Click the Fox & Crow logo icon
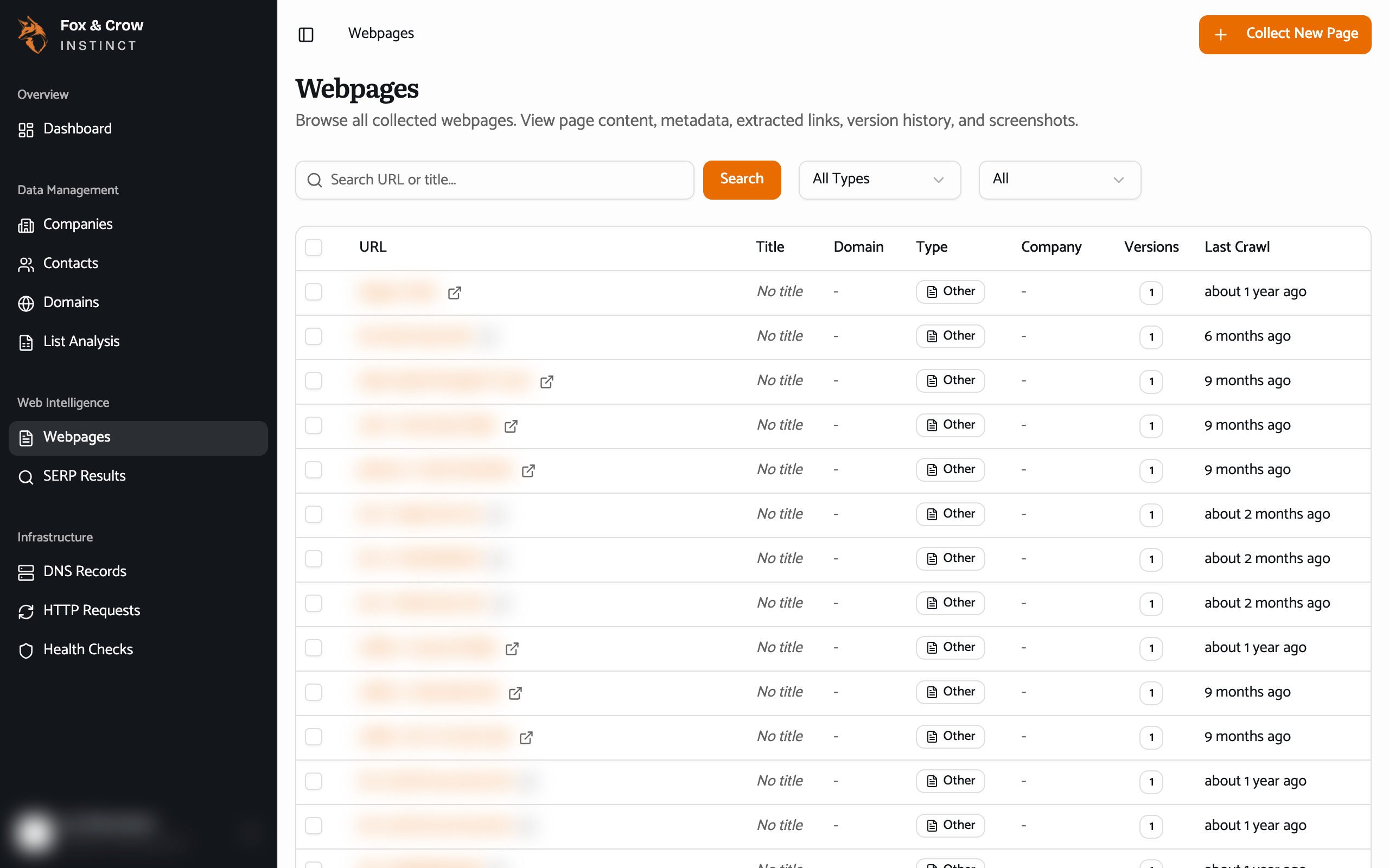 coord(33,34)
